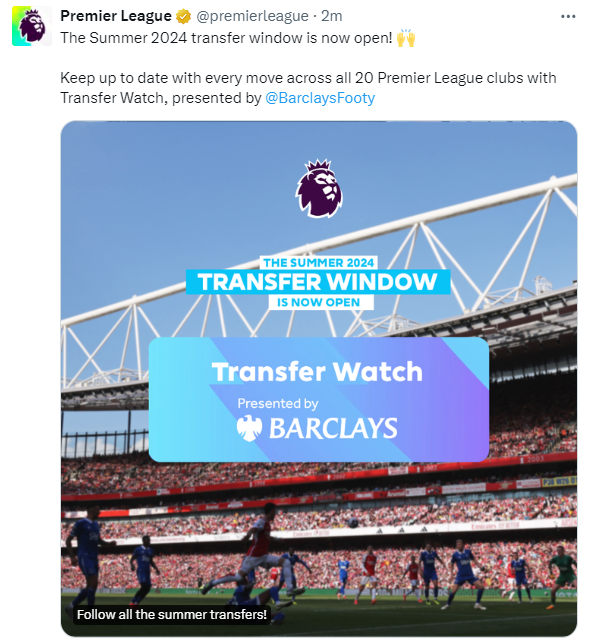This screenshot has height=643, width=592.
Task: Open the Premier League profile avatar
Action: [32, 26]
